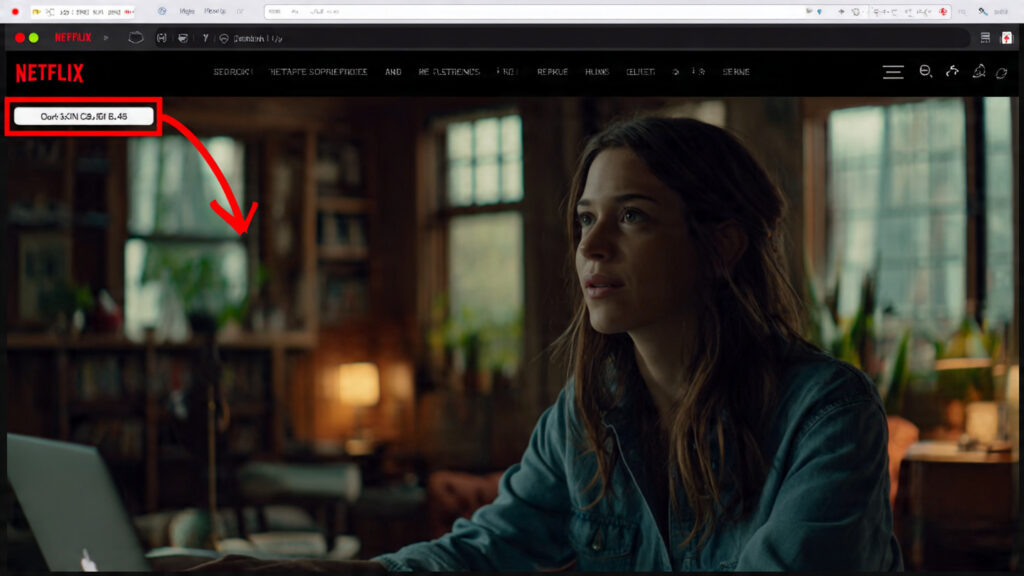Viewport: 1024px width, 576px height.
Task: Click the highlighted red label box
Action: click(x=80, y=115)
